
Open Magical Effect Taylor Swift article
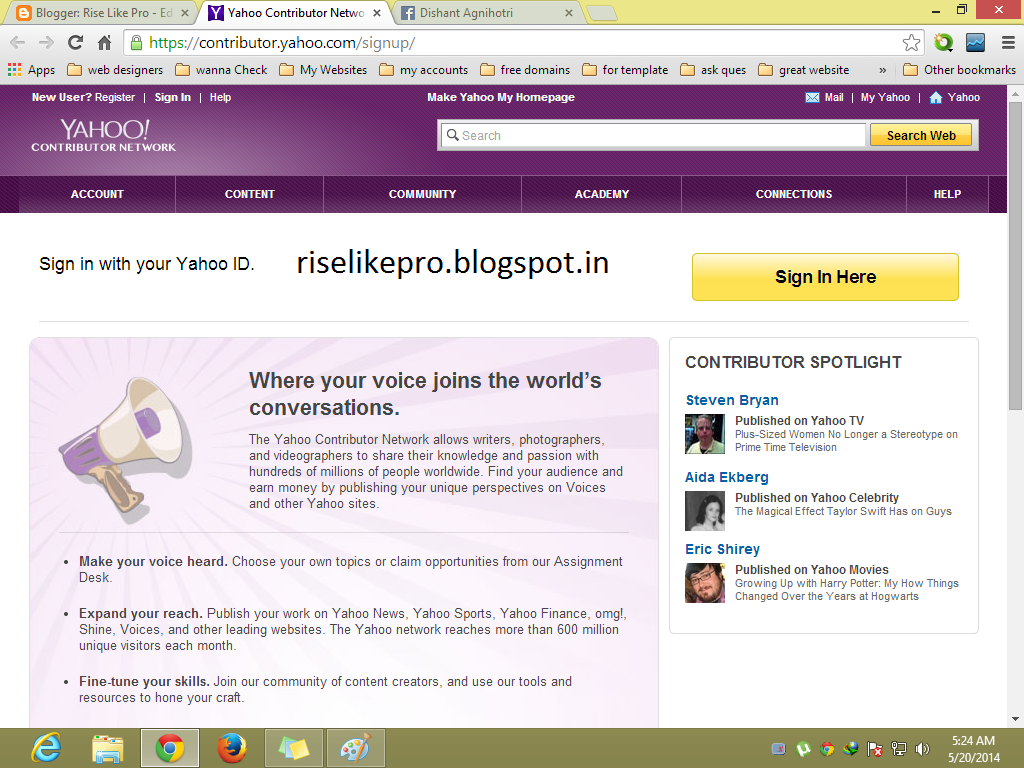pyautogui.click(x=843, y=511)
